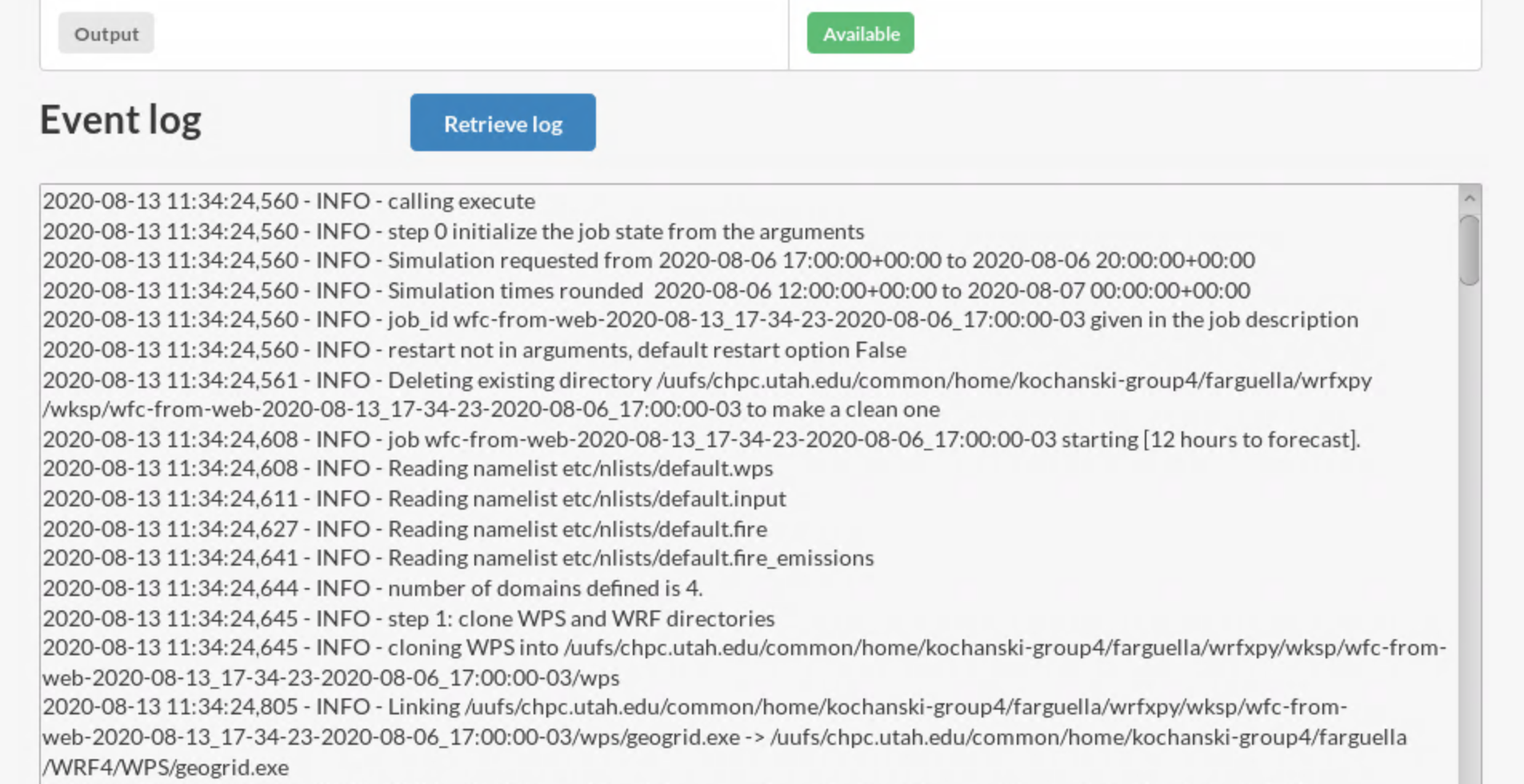Click the scrollbar track below the thumb
Viewport: 1524px width, 784px height.
[1470, 528]
